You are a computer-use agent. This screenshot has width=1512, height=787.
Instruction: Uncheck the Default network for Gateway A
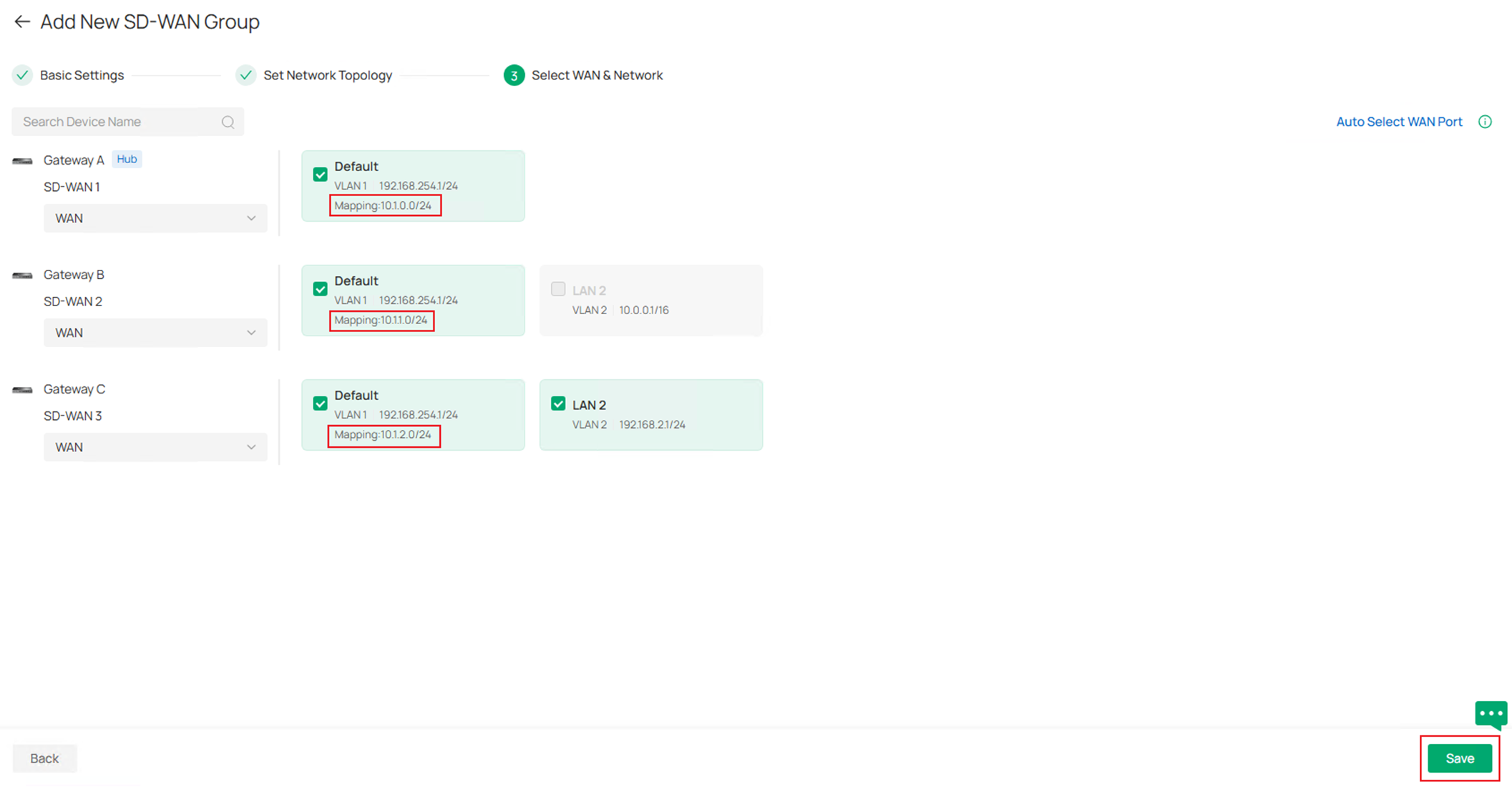click(320, 174)
